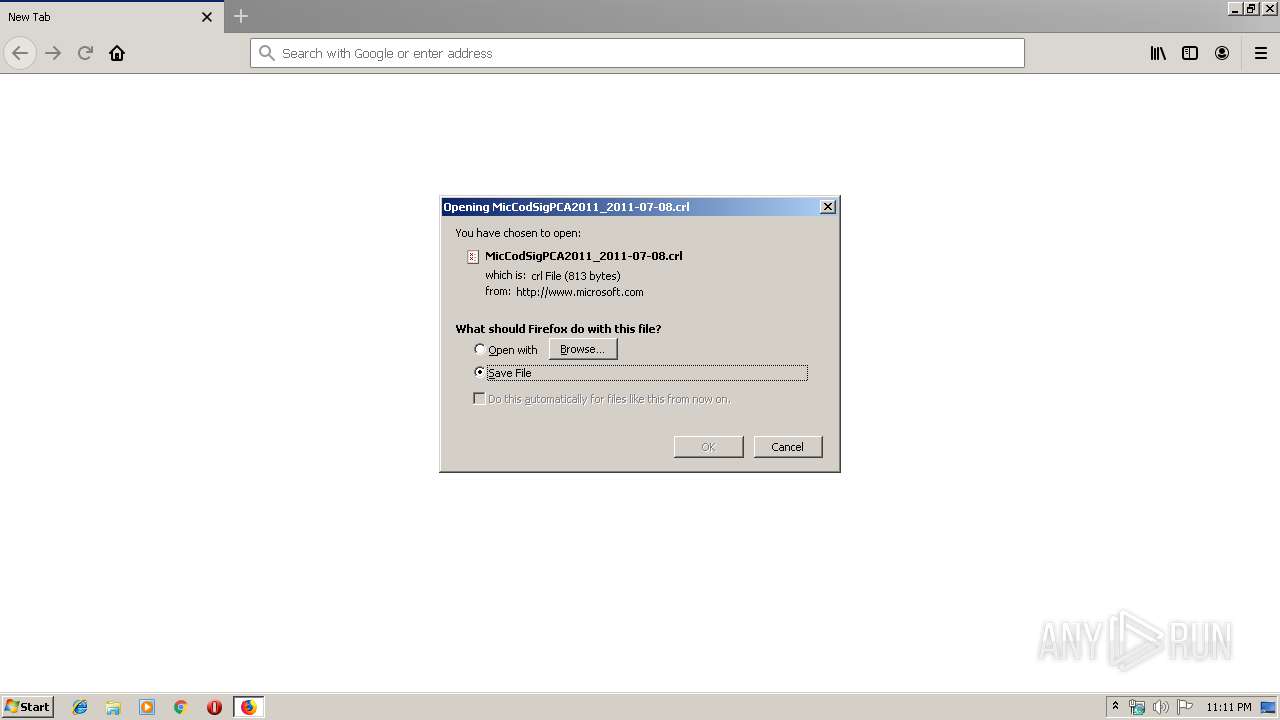Open Windows Media Player from taskbar

(147, 707)
